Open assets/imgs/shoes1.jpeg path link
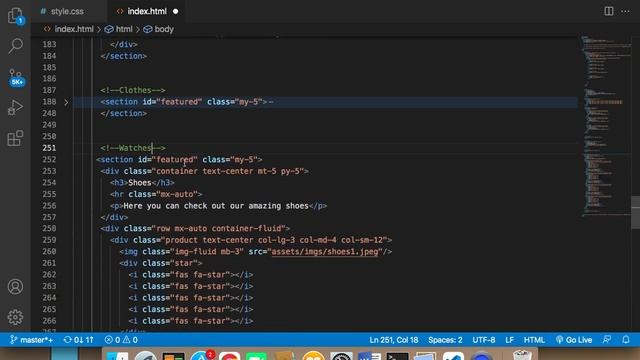Viewport: 640px width, 360px height. [x=325, y=252]
